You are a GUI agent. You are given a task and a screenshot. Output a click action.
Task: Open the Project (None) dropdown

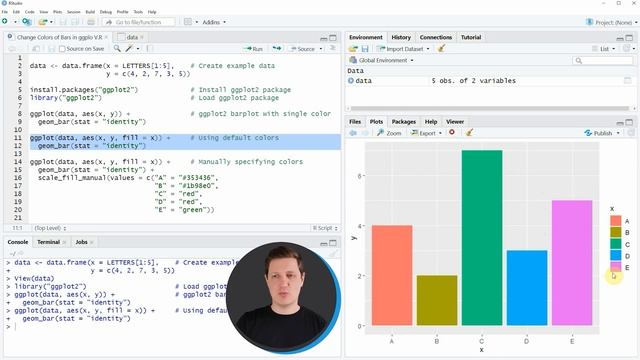(612, 22)
